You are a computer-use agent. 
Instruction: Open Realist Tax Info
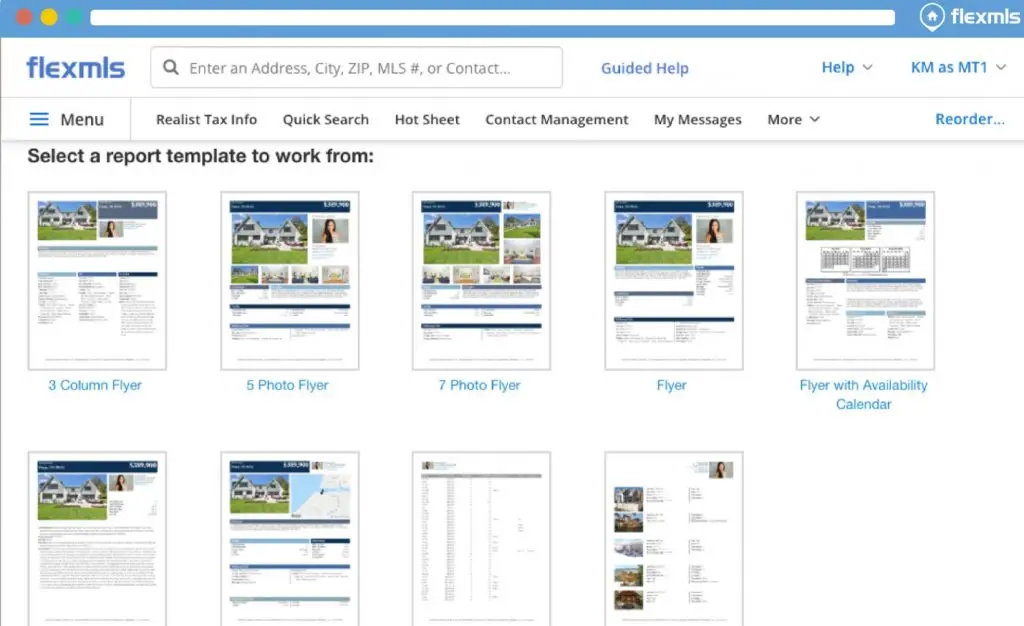click(x=206, y=119)
